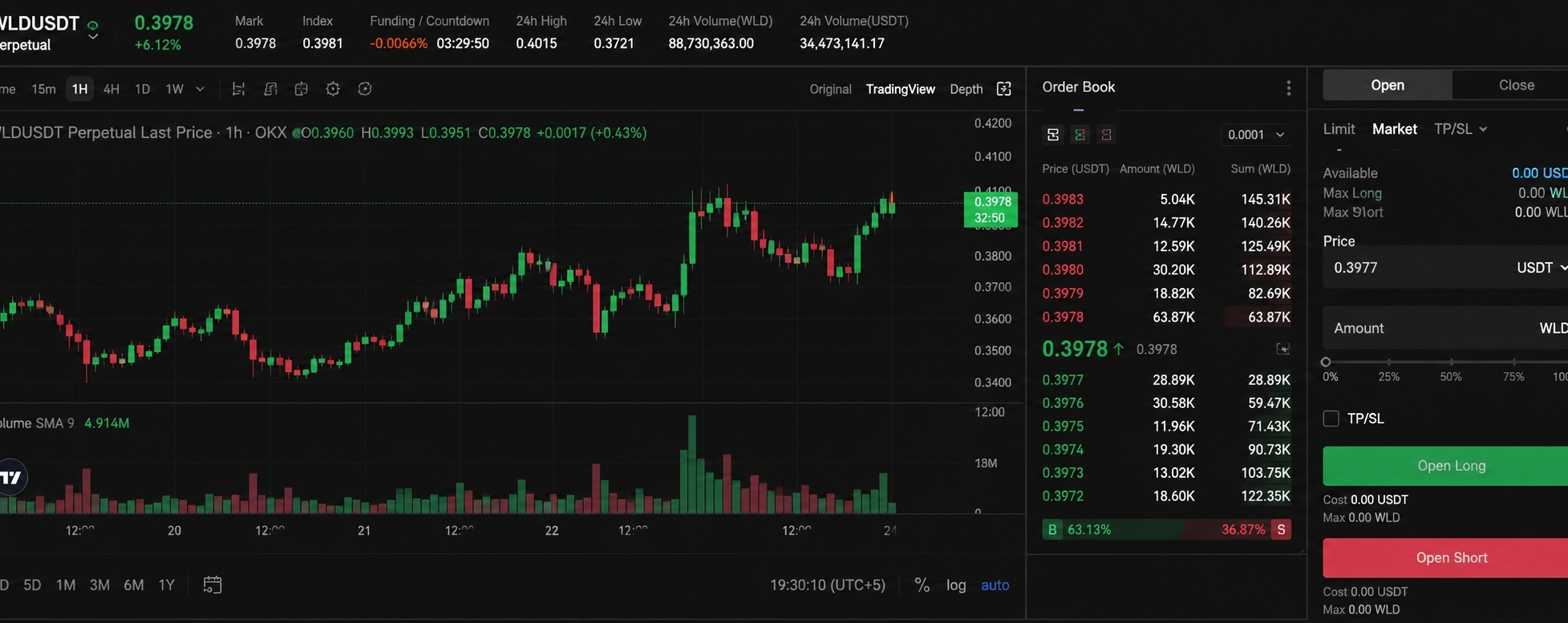Select the ask price 0.3978 row

(1166, 317)
